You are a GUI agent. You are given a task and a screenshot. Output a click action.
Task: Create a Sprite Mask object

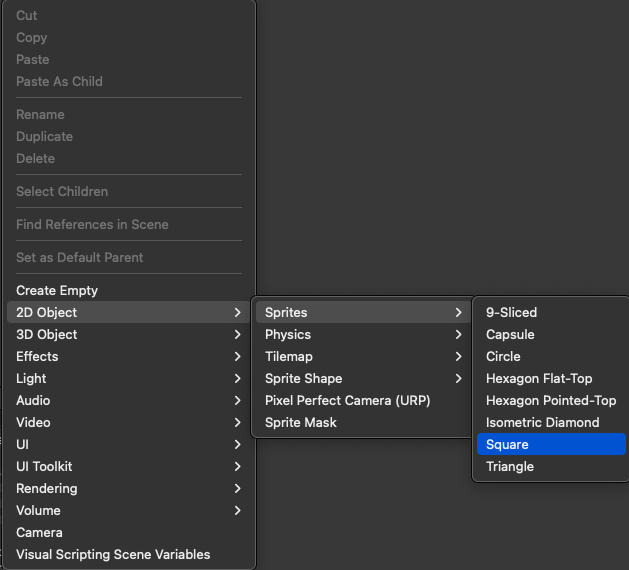363,422
